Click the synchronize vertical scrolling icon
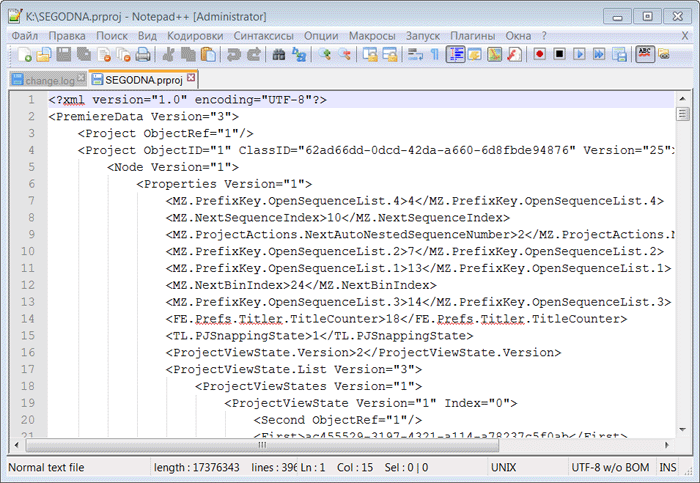The image size is (700, 483). coord(370,54)
